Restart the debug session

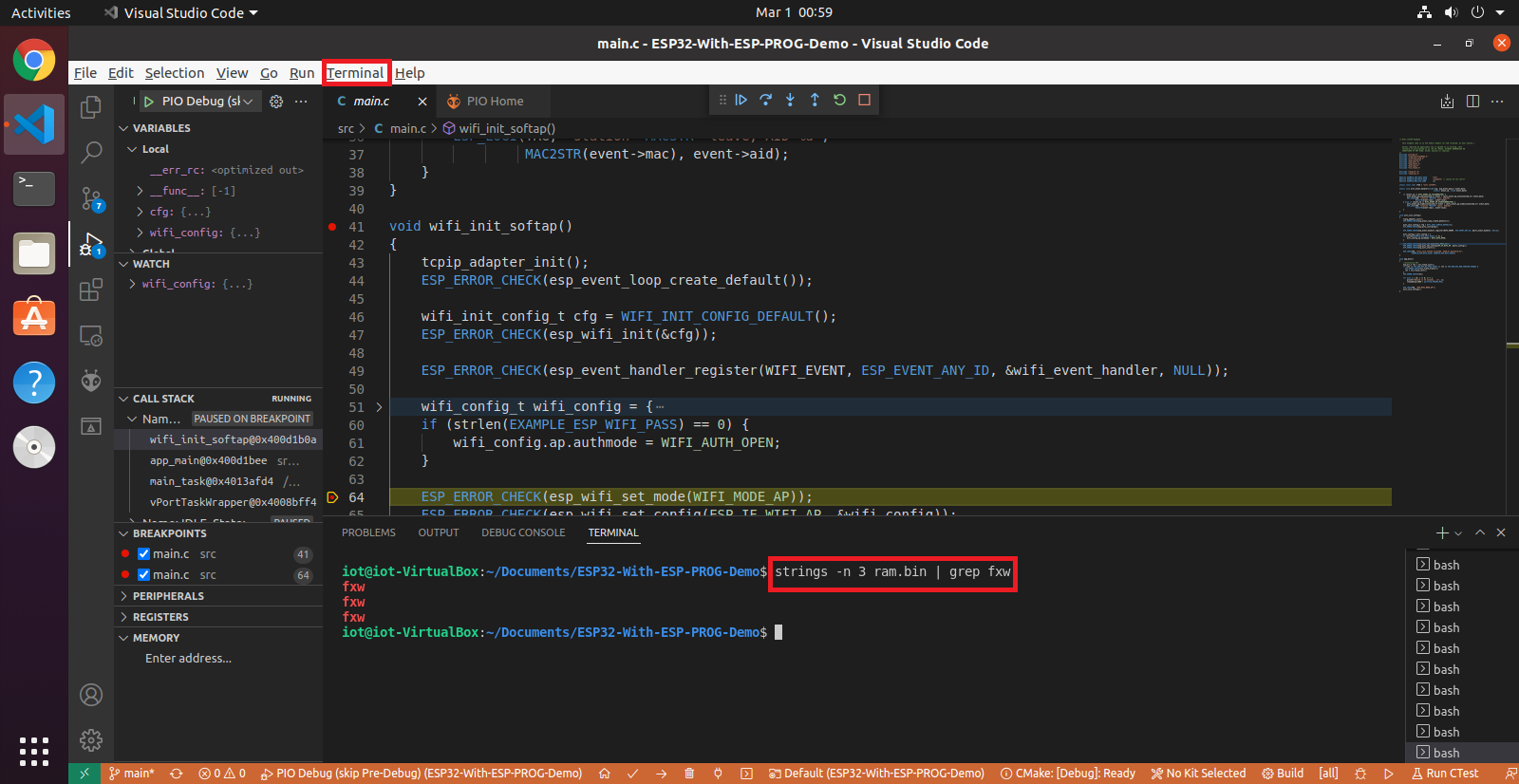coord(839,100)
